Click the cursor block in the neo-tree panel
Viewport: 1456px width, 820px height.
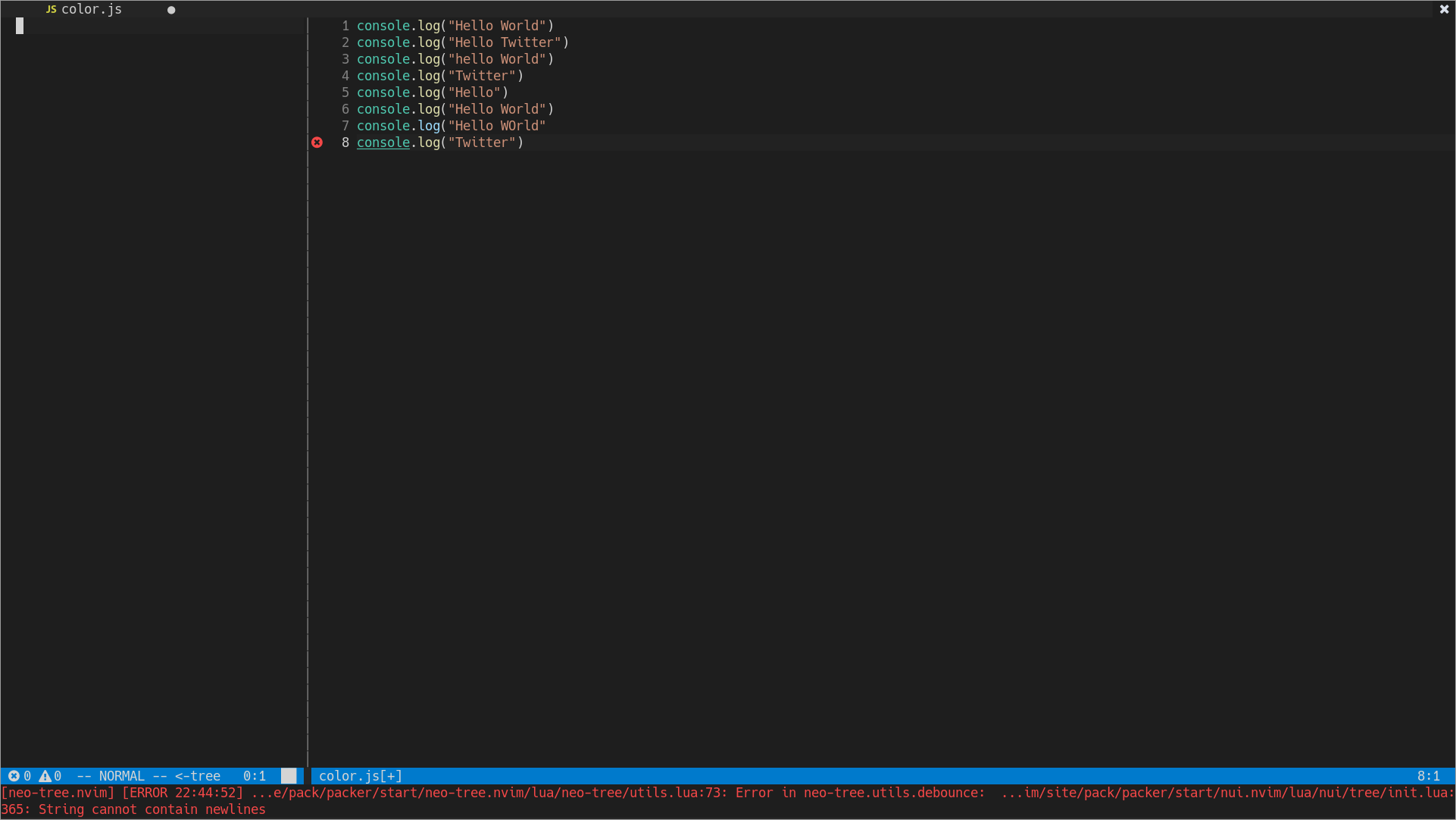20,26
